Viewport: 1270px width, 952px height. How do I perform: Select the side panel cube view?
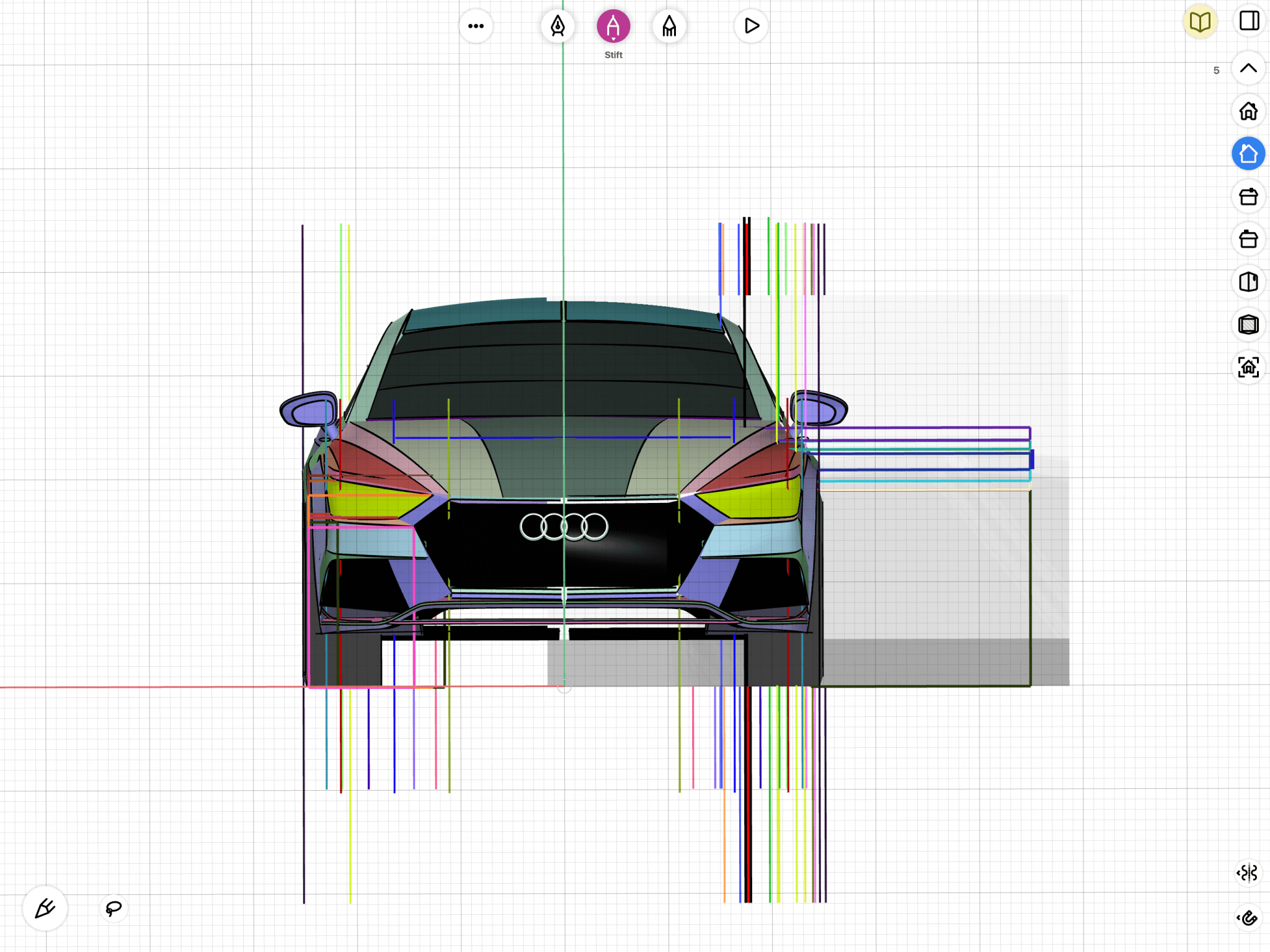point(1248,282)
